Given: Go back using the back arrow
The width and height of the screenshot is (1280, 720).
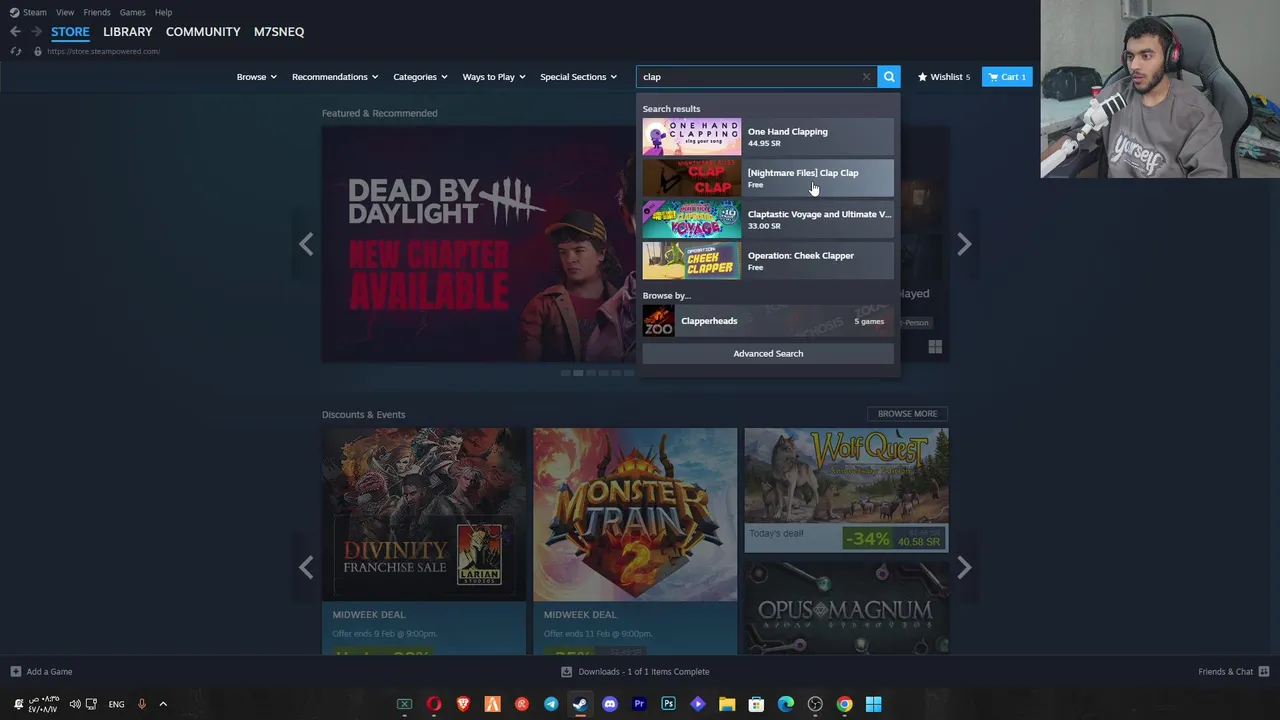Looking at the screenshot, I should coord(15,32).
